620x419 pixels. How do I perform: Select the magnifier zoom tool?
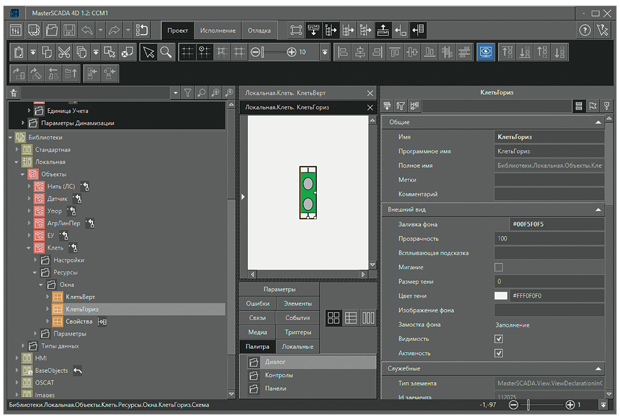click(166, 52)
